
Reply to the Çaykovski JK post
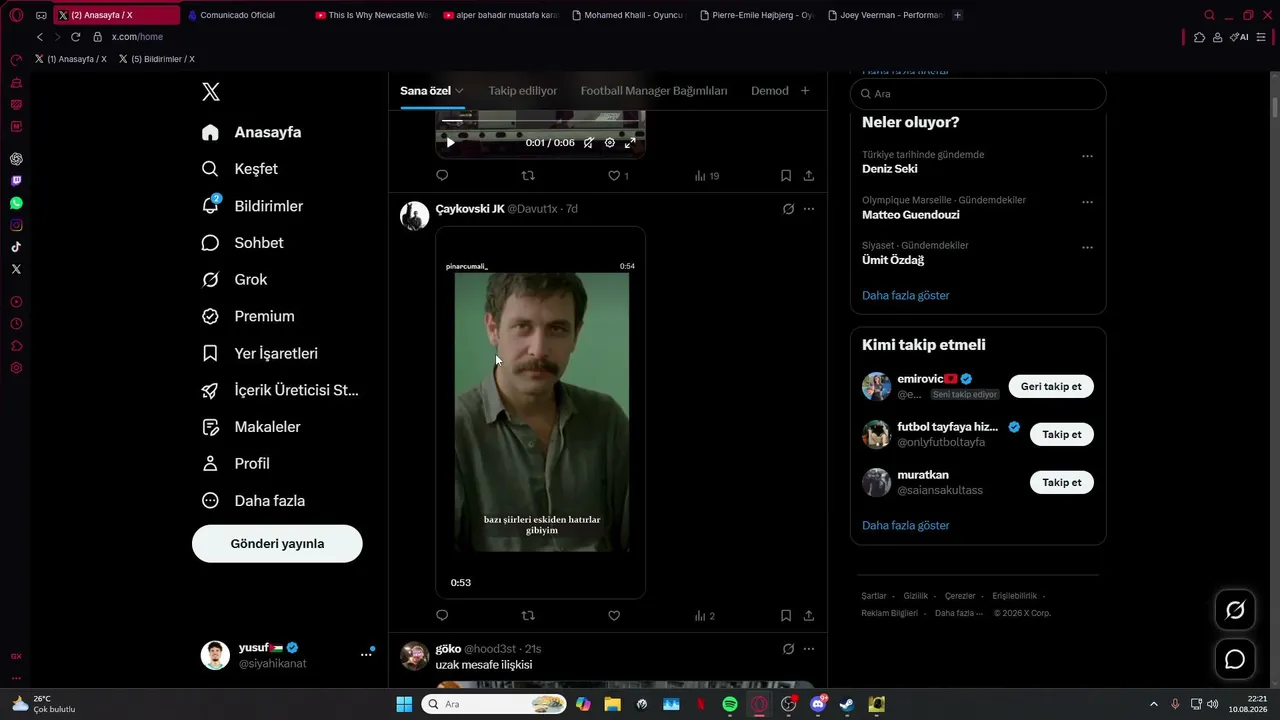442,616
